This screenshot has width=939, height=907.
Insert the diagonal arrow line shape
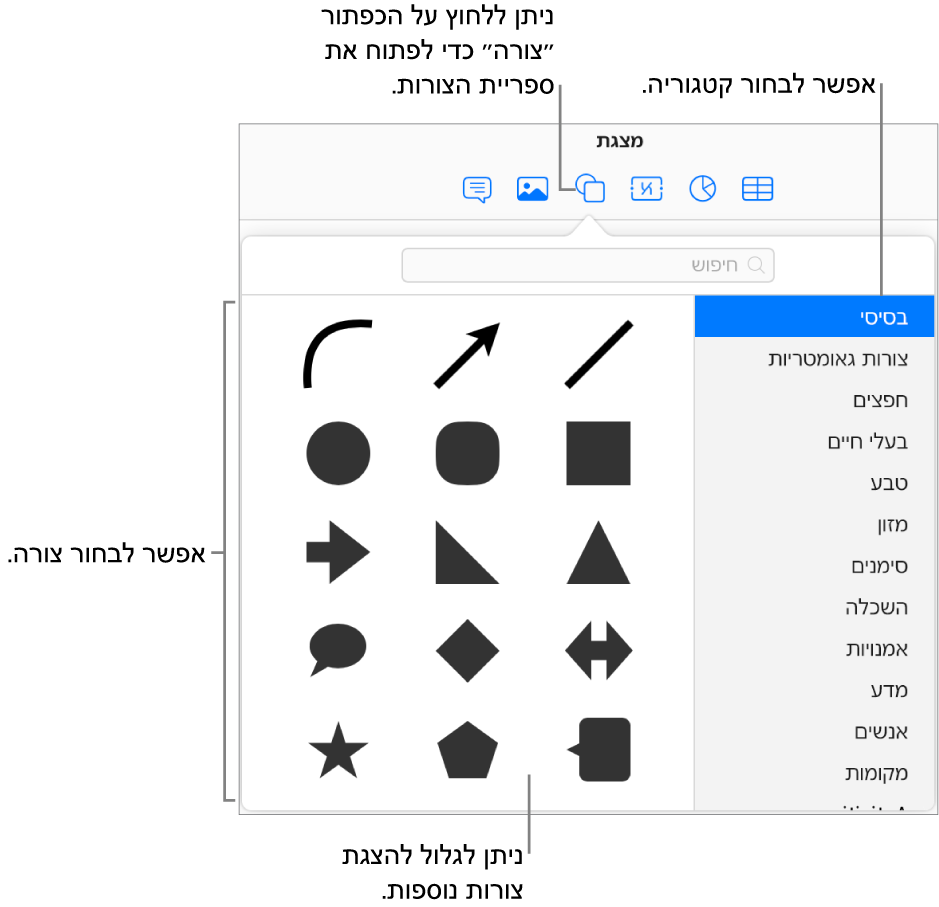tap(467, 355)
